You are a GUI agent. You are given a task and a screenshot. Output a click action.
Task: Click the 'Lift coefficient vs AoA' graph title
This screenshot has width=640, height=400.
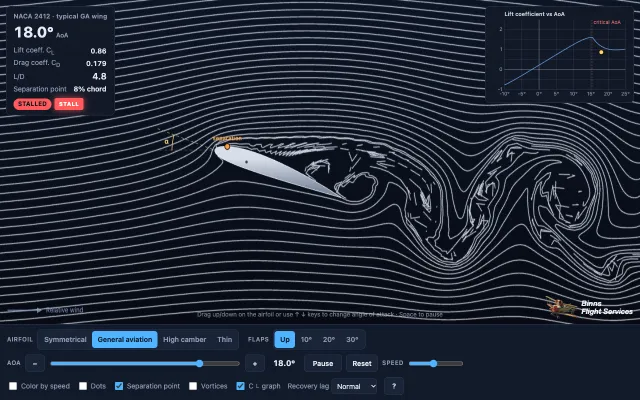coord(535,14)
